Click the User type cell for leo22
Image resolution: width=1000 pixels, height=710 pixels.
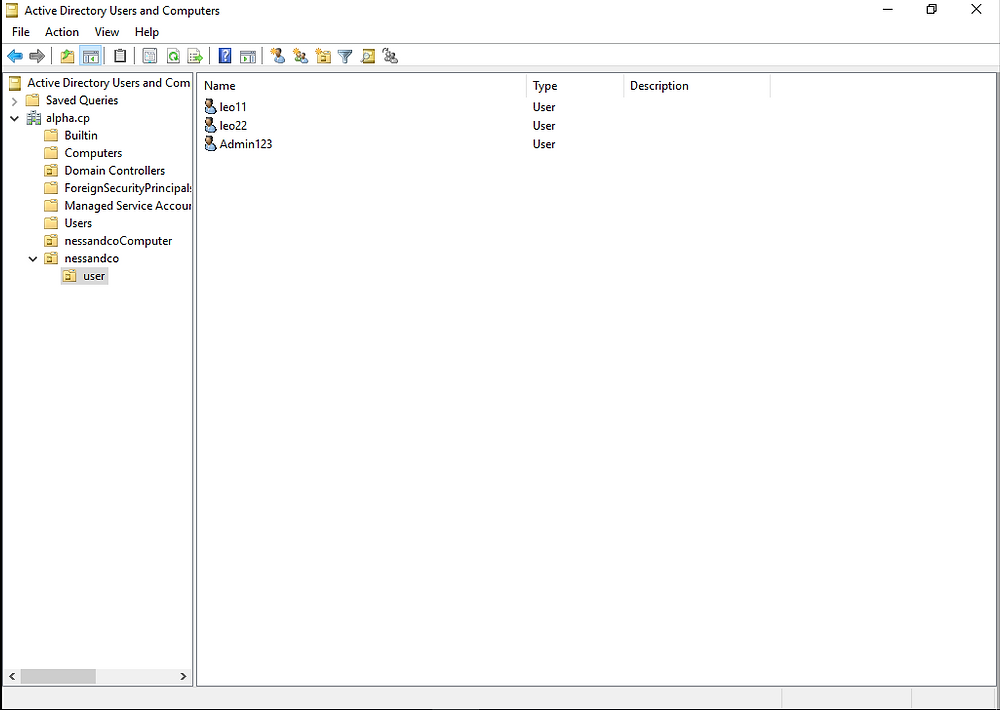coord(544,126)
